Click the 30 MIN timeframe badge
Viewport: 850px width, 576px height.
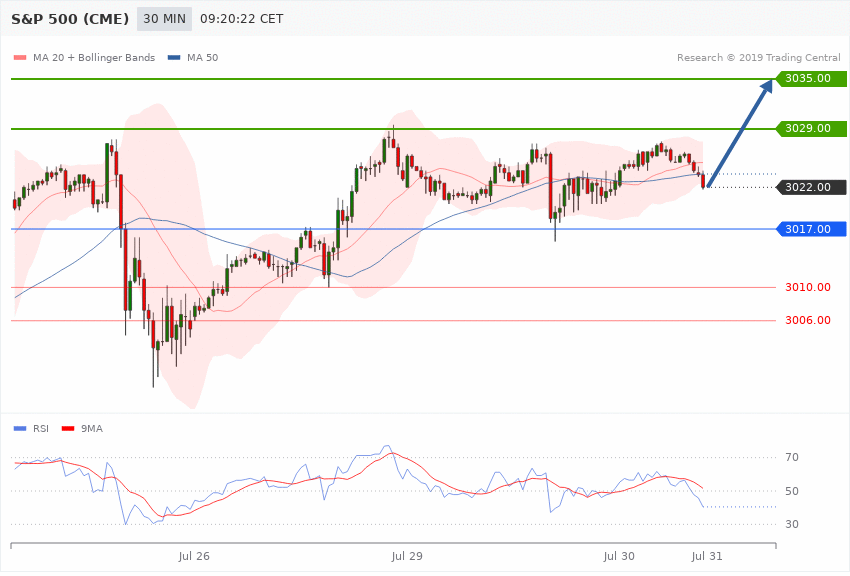(164, 19)
